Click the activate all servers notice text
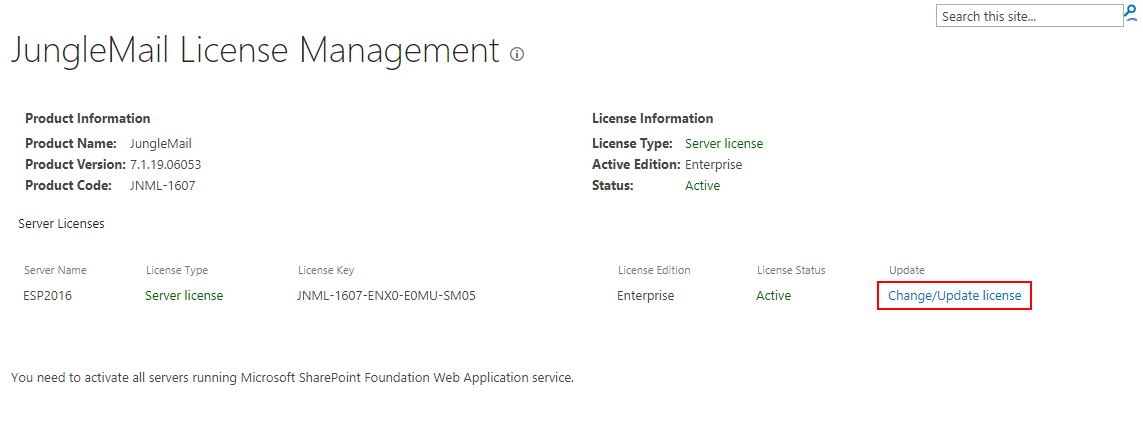Viewport: 1143px width, 428px height. (x=292, y=378)
